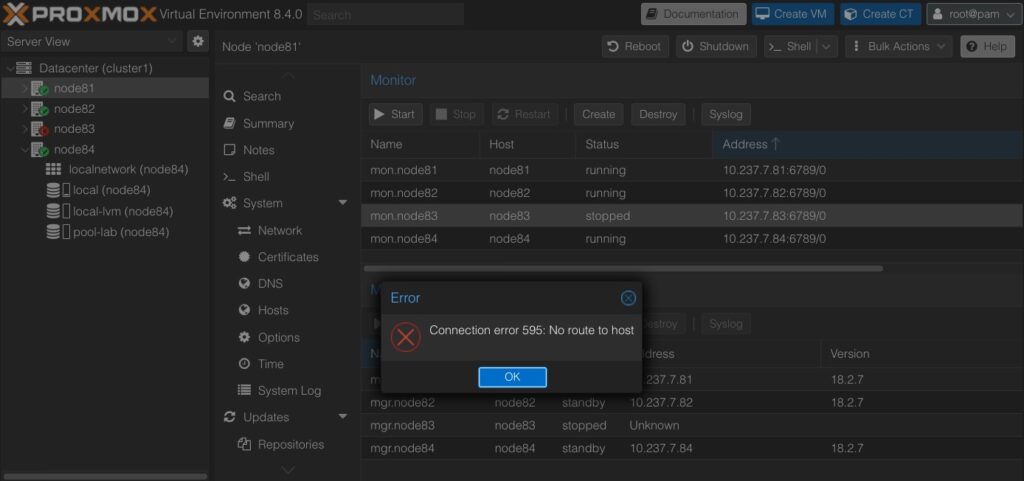Open the node Shell button
The image size is (1024, 481).
(x=790, y=46)
